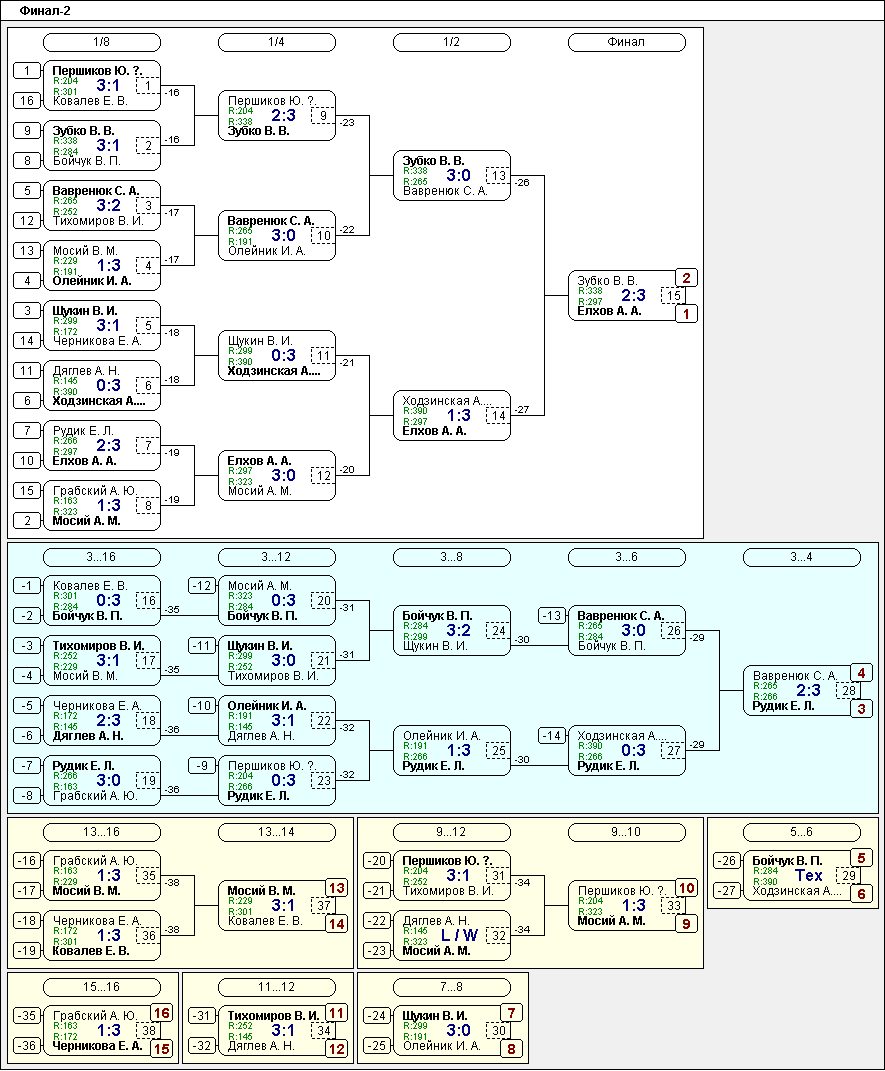This screenshot has width=885, height=1071.
Task: Click dashed match number 13 in semifinals
Action: 499,176
